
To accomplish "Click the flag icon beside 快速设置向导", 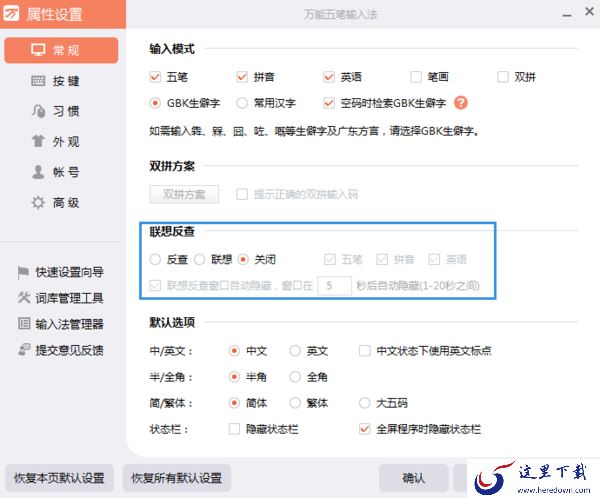I will 23,272.
